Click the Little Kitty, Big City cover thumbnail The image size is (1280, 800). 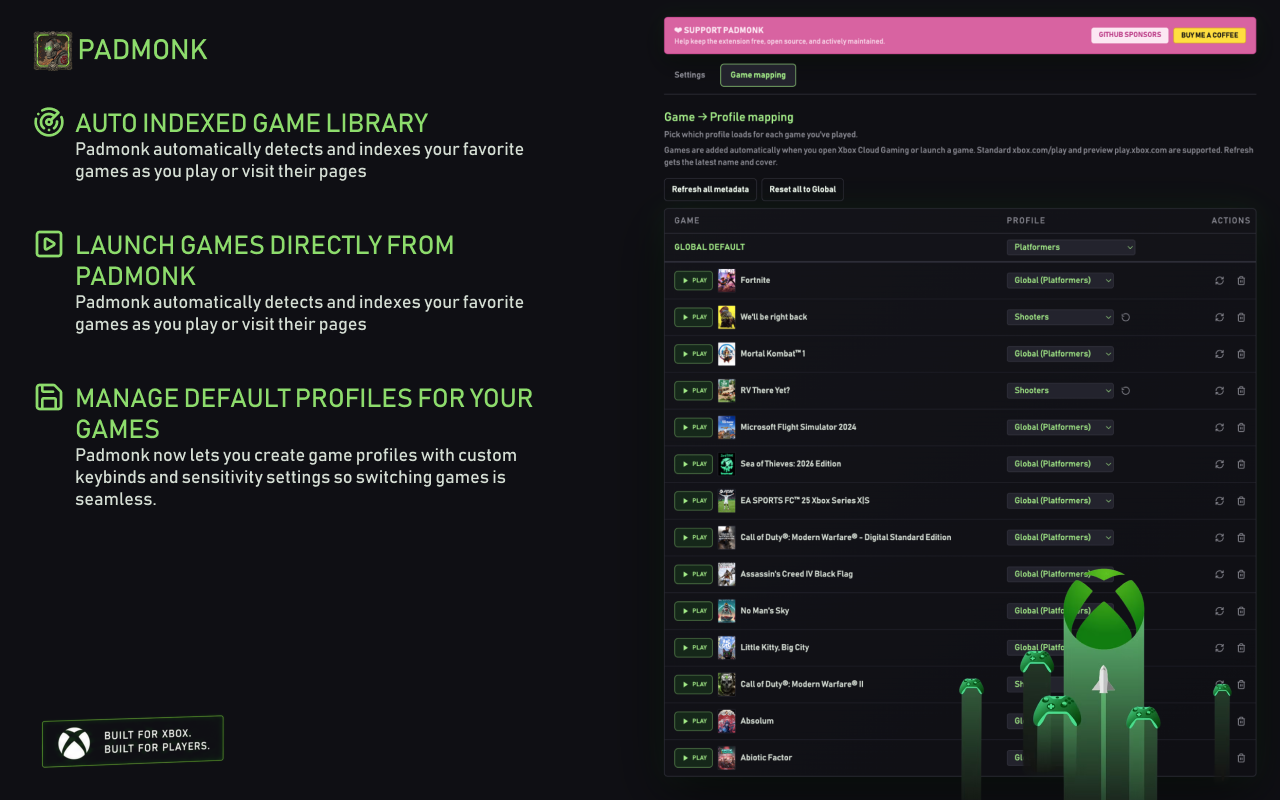[x=727, y=647]
